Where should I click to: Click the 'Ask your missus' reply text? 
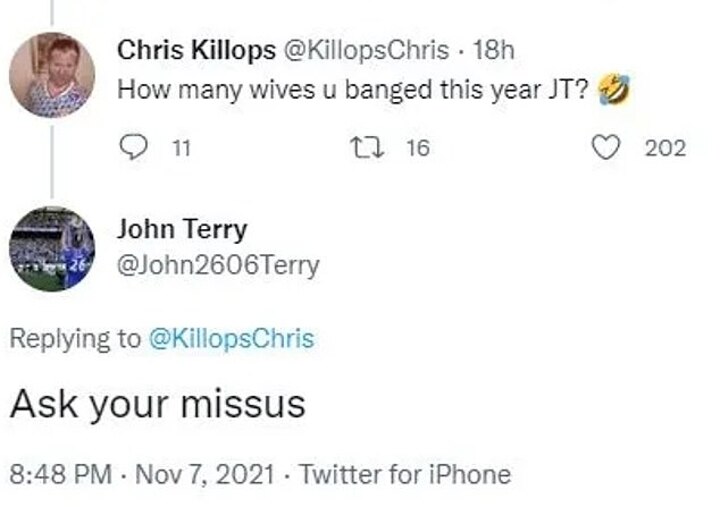coord(157,404)
